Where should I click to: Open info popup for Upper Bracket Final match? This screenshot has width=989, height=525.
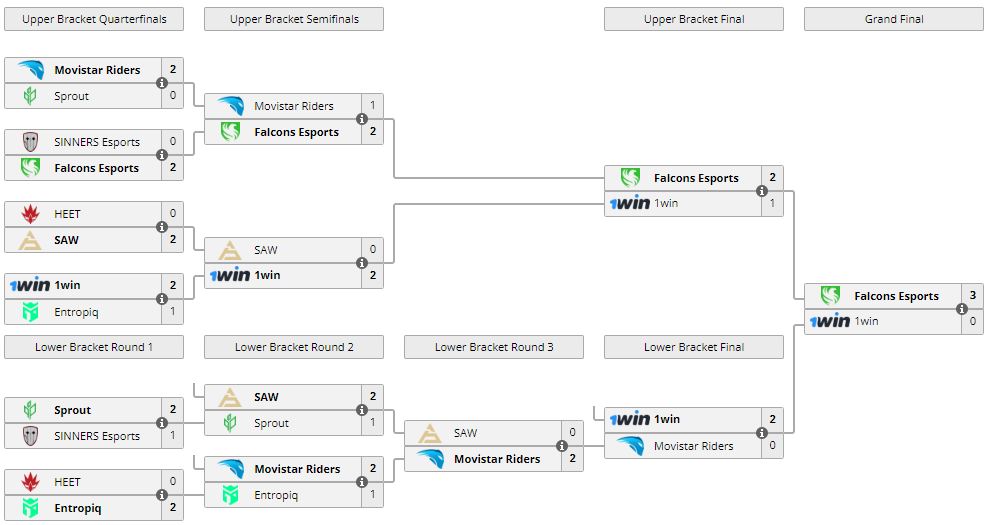762,190
